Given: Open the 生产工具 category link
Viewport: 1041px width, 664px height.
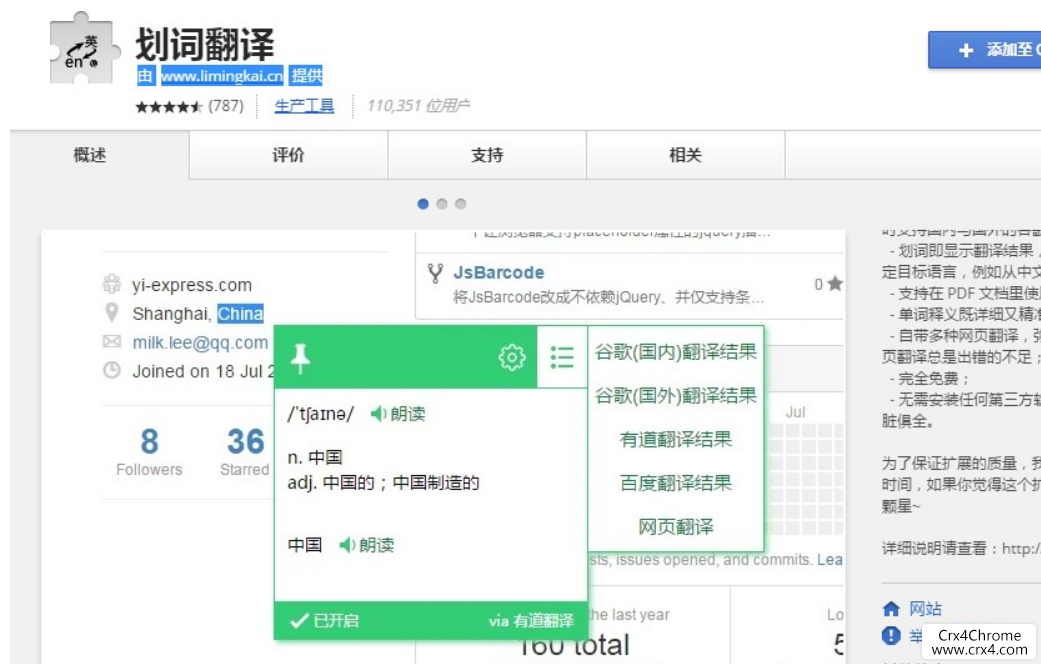Looking at the screenshot, I should pyautogui.click(x=304, y=106).
